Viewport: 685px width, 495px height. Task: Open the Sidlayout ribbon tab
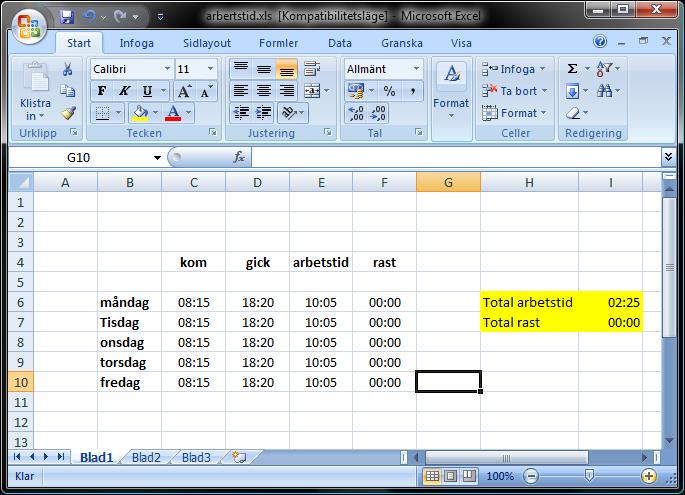coord(207,43)
